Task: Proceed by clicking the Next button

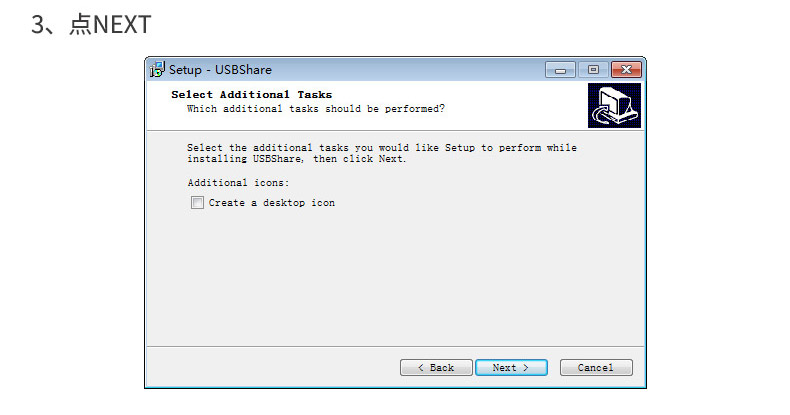Action: pyautogui.click(x=511, y=368)
